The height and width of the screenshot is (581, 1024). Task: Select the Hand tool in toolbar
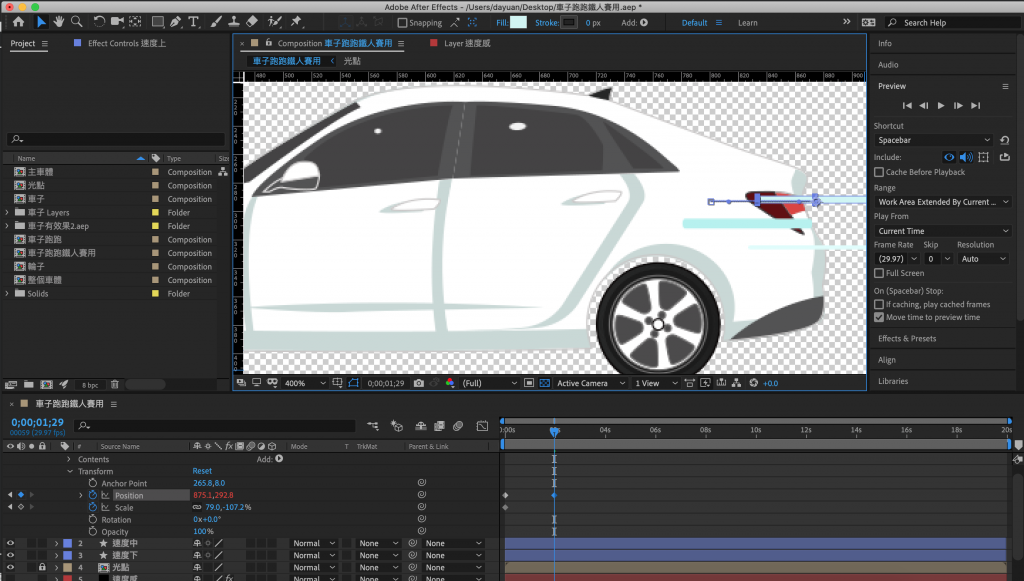59,22
